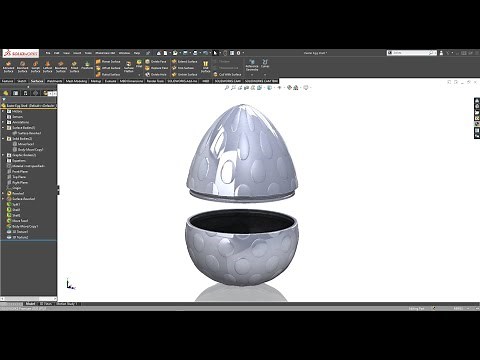Choose Cut With Surface command
Viewport: 480px width, 360px height.
click(227, 75)
